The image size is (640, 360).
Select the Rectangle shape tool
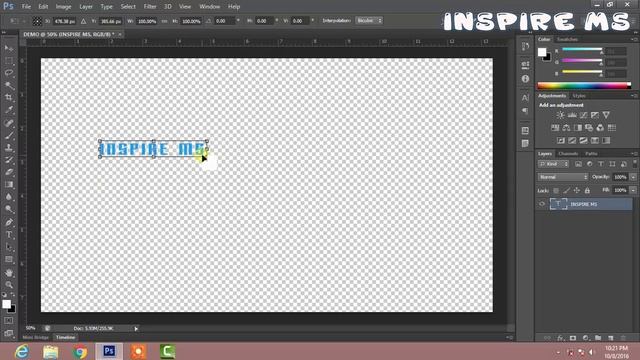[9, 260]
